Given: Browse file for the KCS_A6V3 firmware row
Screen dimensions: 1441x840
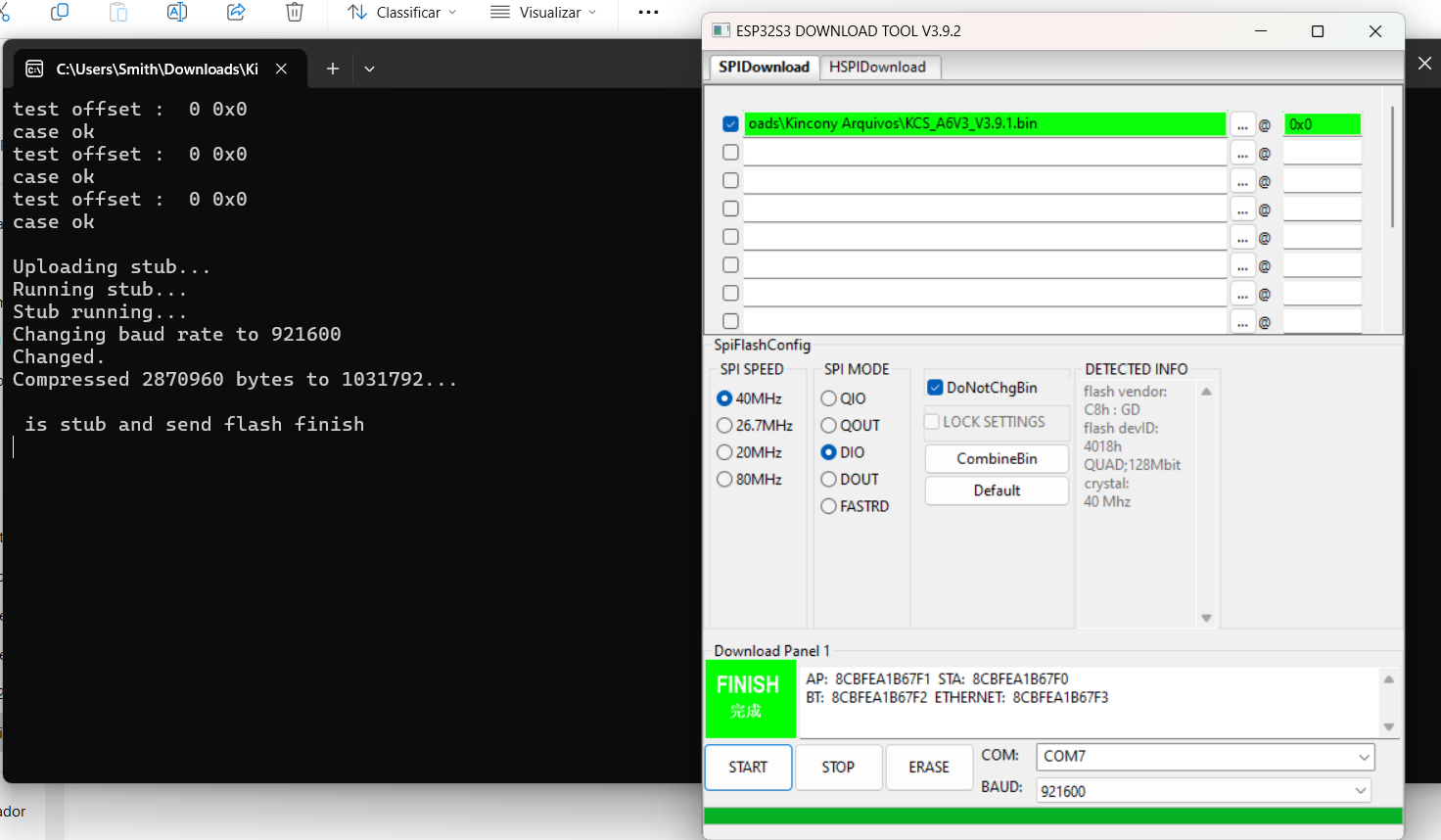Looking at the screenshot, I should 1242,125.
